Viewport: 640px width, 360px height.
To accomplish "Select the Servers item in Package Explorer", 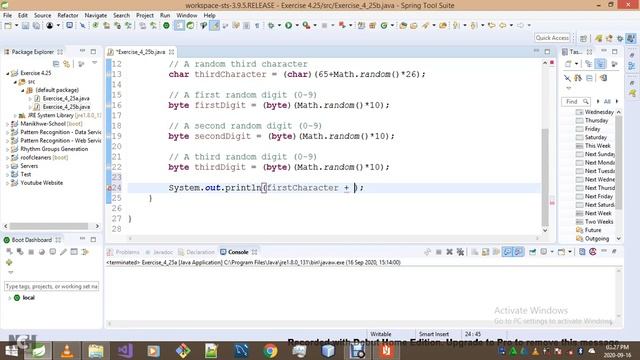I will tap(29, 166).
